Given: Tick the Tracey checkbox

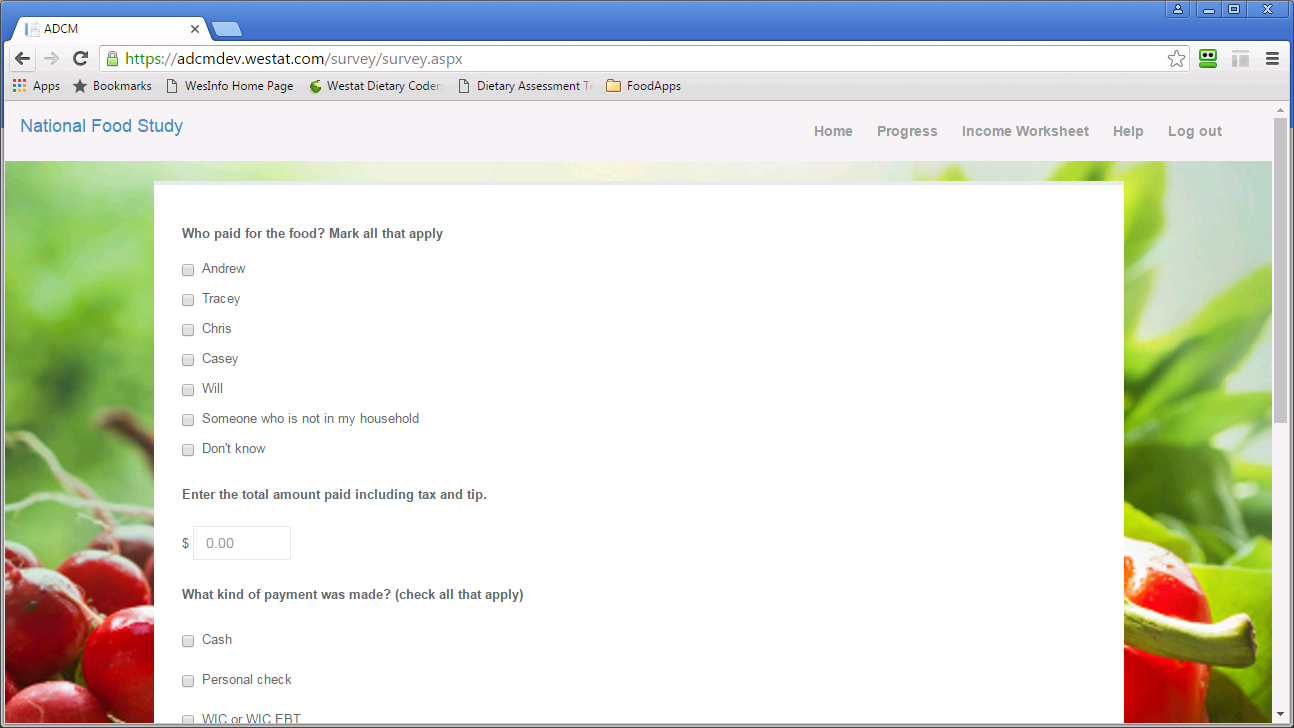Looking at the screenshot, I should pos(188,300).
